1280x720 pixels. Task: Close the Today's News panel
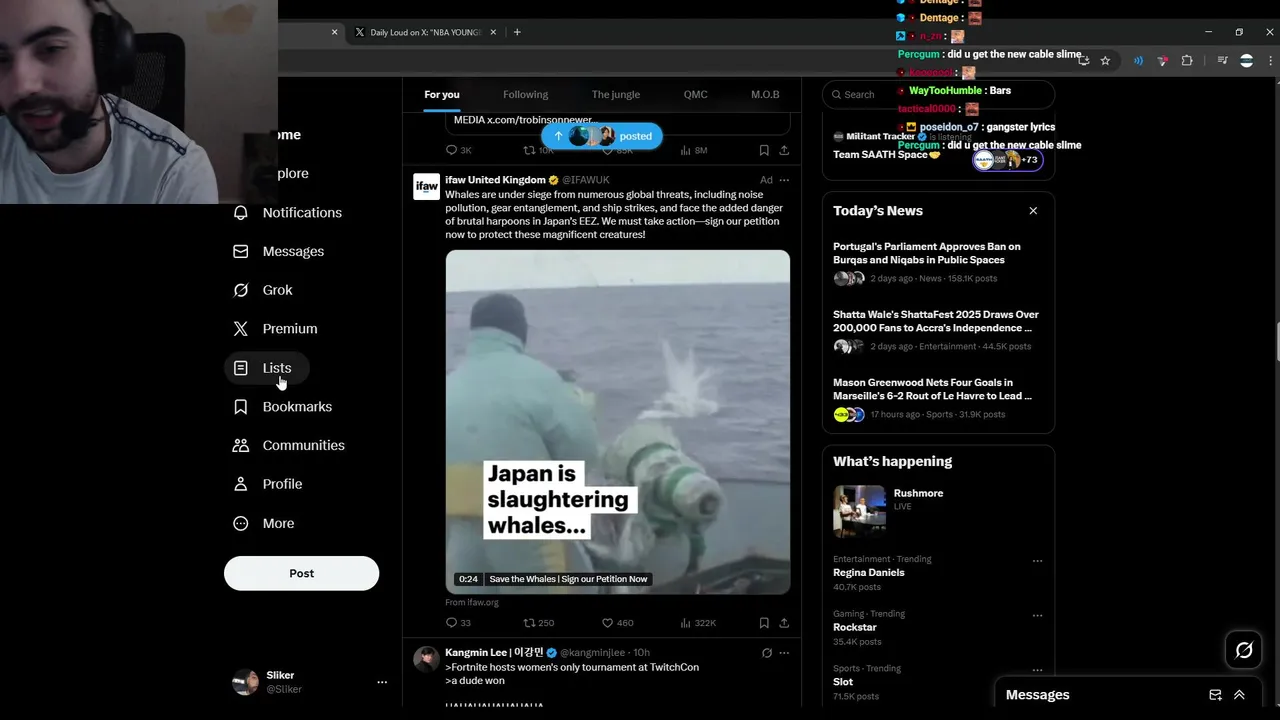click(x=1033, y=211)
